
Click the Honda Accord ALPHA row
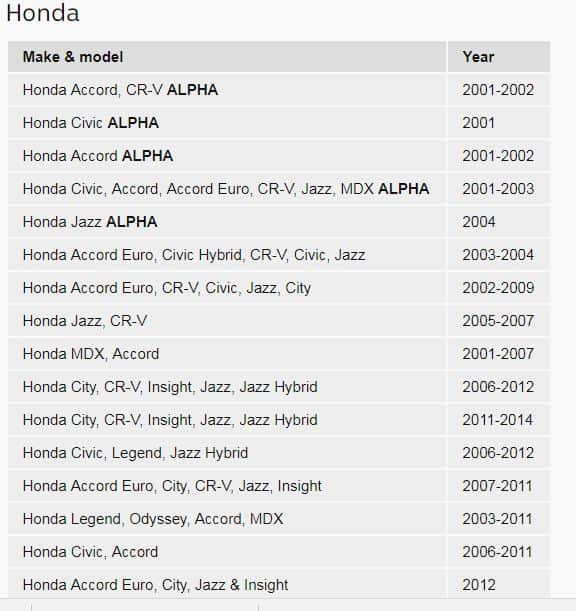pos(279,156)
